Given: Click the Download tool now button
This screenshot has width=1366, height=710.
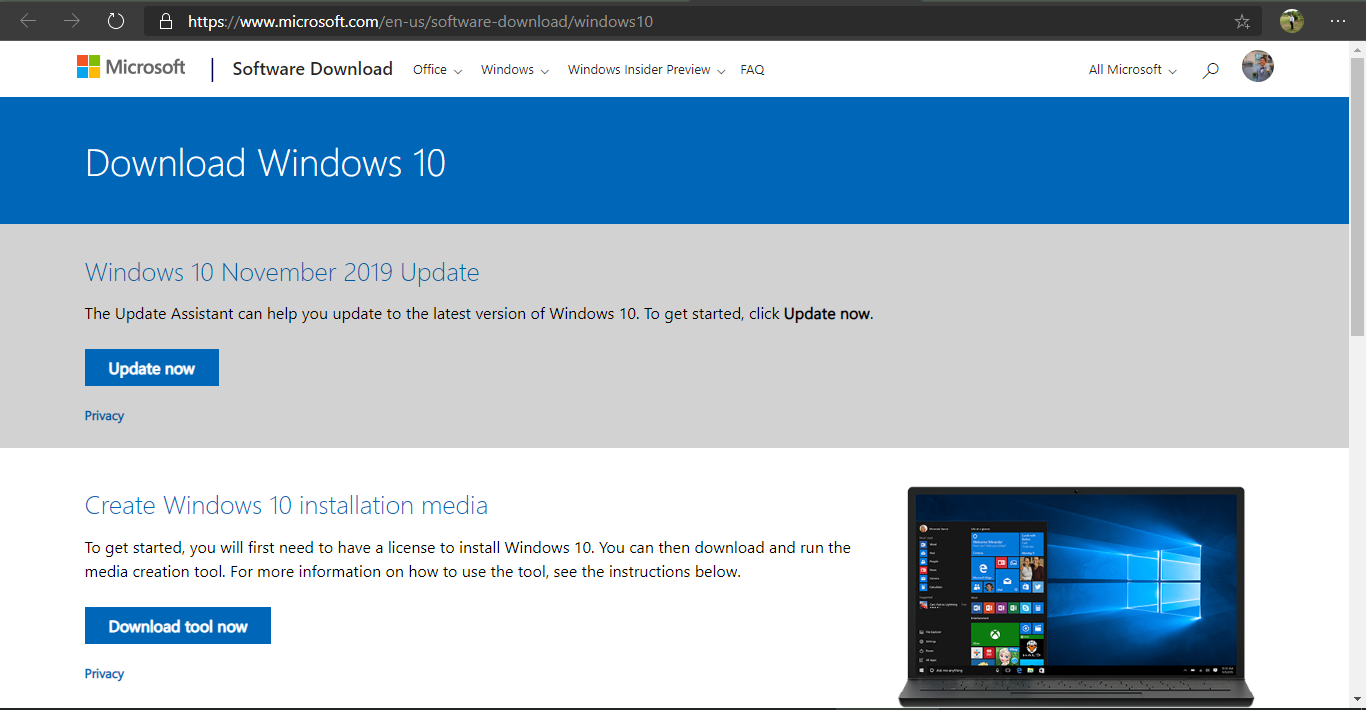Looking at the screenshot, I should pyautogui.click(x=178, y=626).
